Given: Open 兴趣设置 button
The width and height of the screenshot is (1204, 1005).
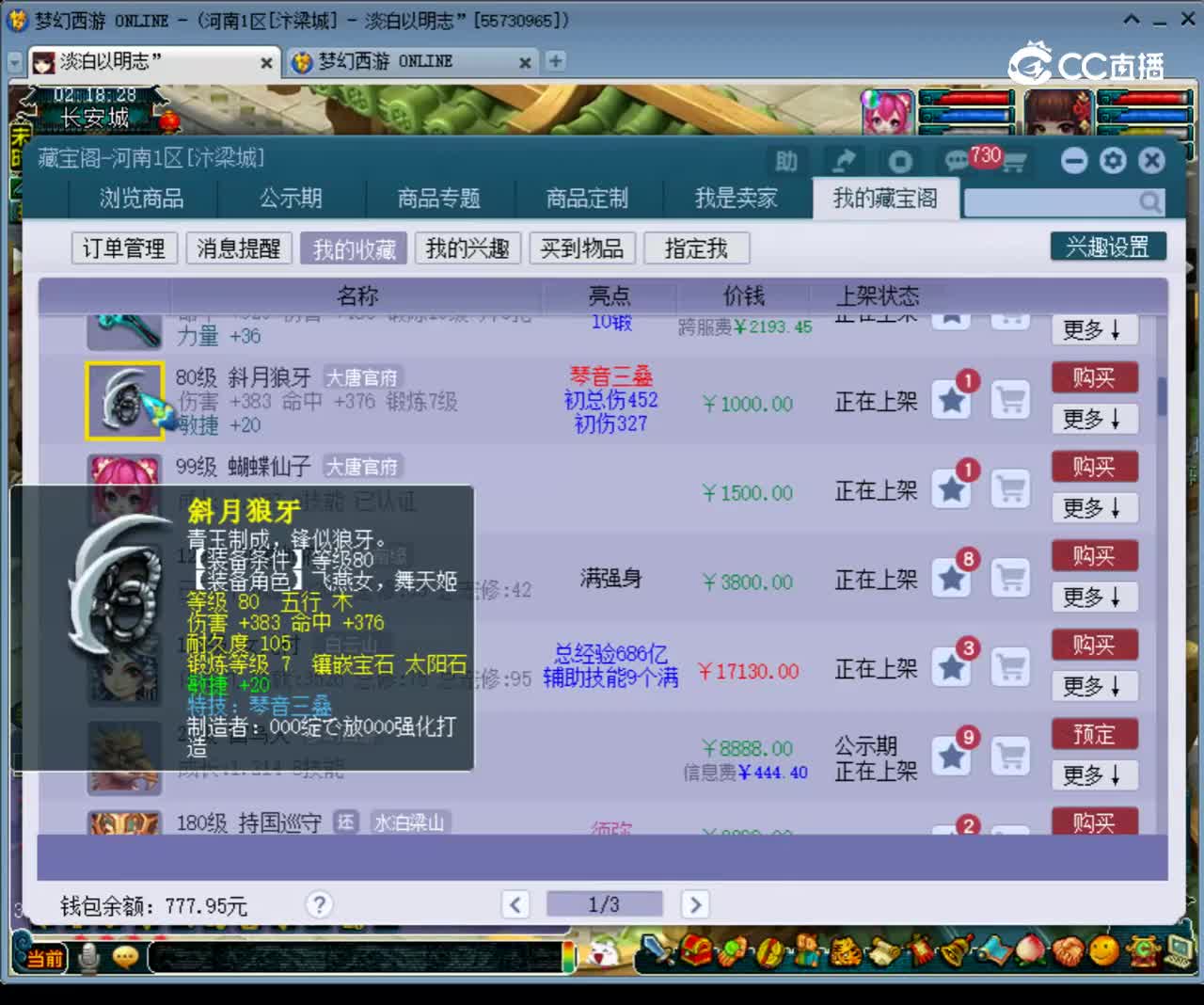Looking at the screenshot, I should 1108,247.
